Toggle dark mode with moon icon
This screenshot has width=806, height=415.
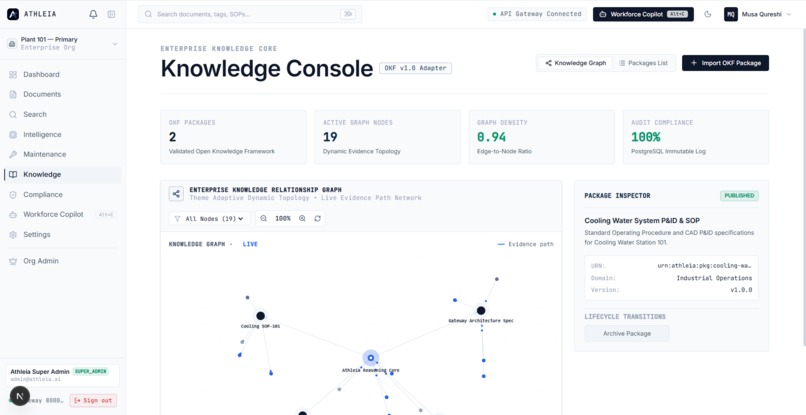[708, 14]
